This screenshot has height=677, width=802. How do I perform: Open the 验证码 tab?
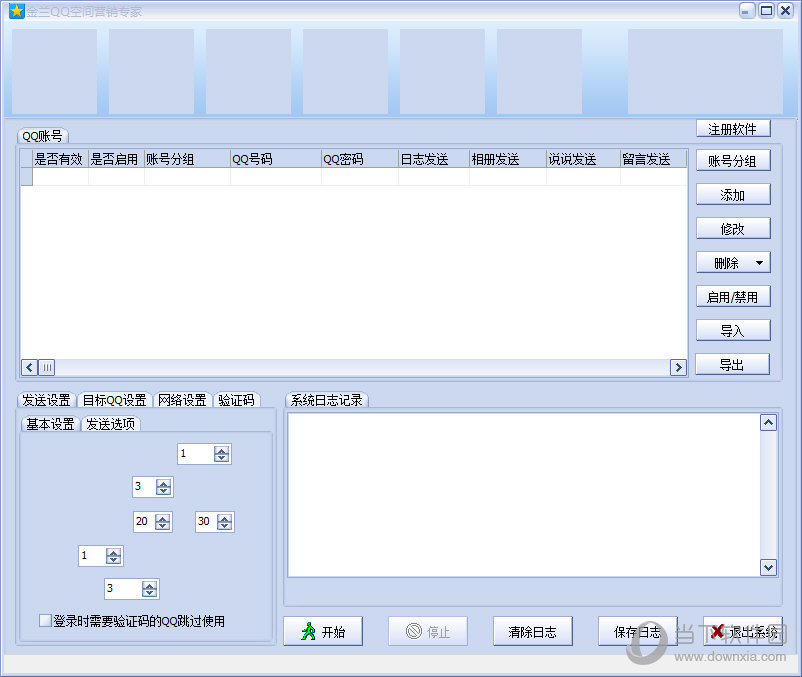(236, 399)
